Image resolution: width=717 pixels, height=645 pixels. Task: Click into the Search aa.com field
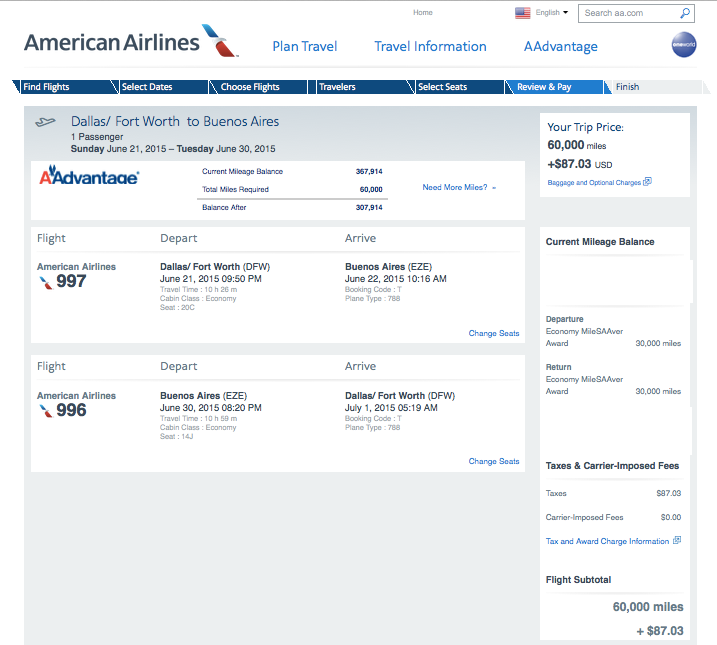tap(627, 13)
